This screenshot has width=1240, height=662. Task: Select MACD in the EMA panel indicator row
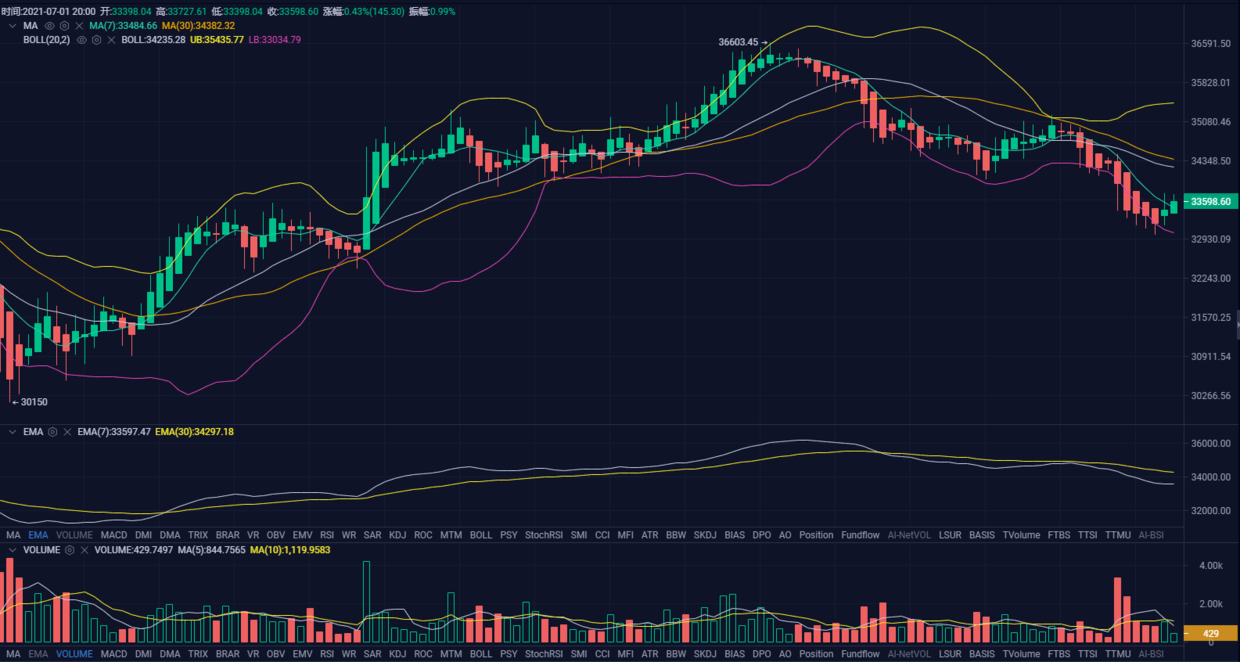(x=114, y=535)
